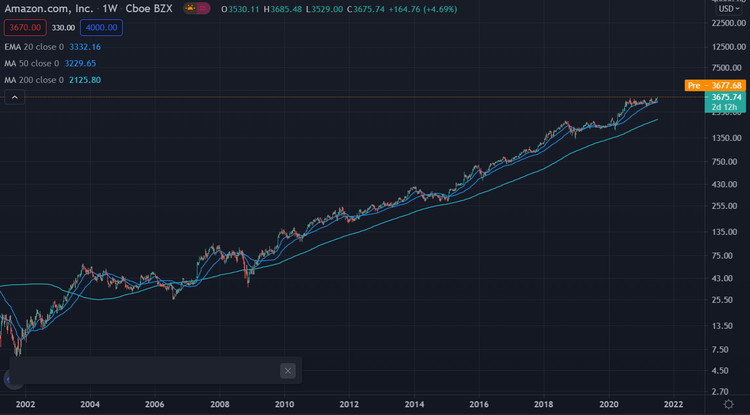Click the EMA value 3332.16
The image size is (750, 415).
pos(85,47)
